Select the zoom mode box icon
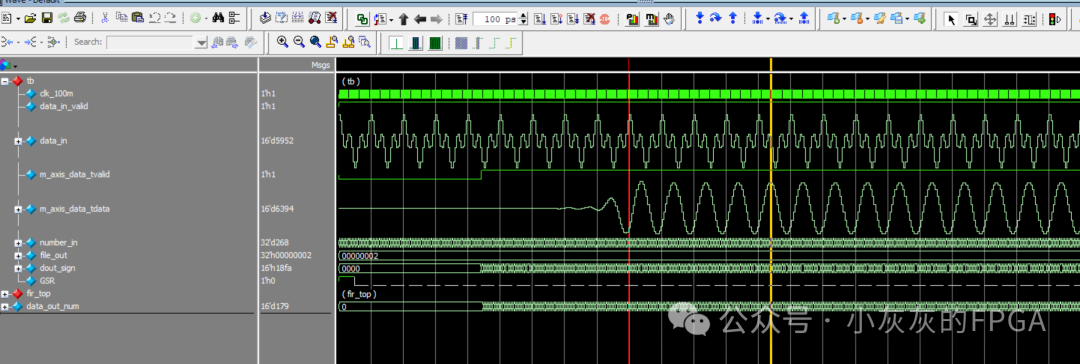 point(970,19)
